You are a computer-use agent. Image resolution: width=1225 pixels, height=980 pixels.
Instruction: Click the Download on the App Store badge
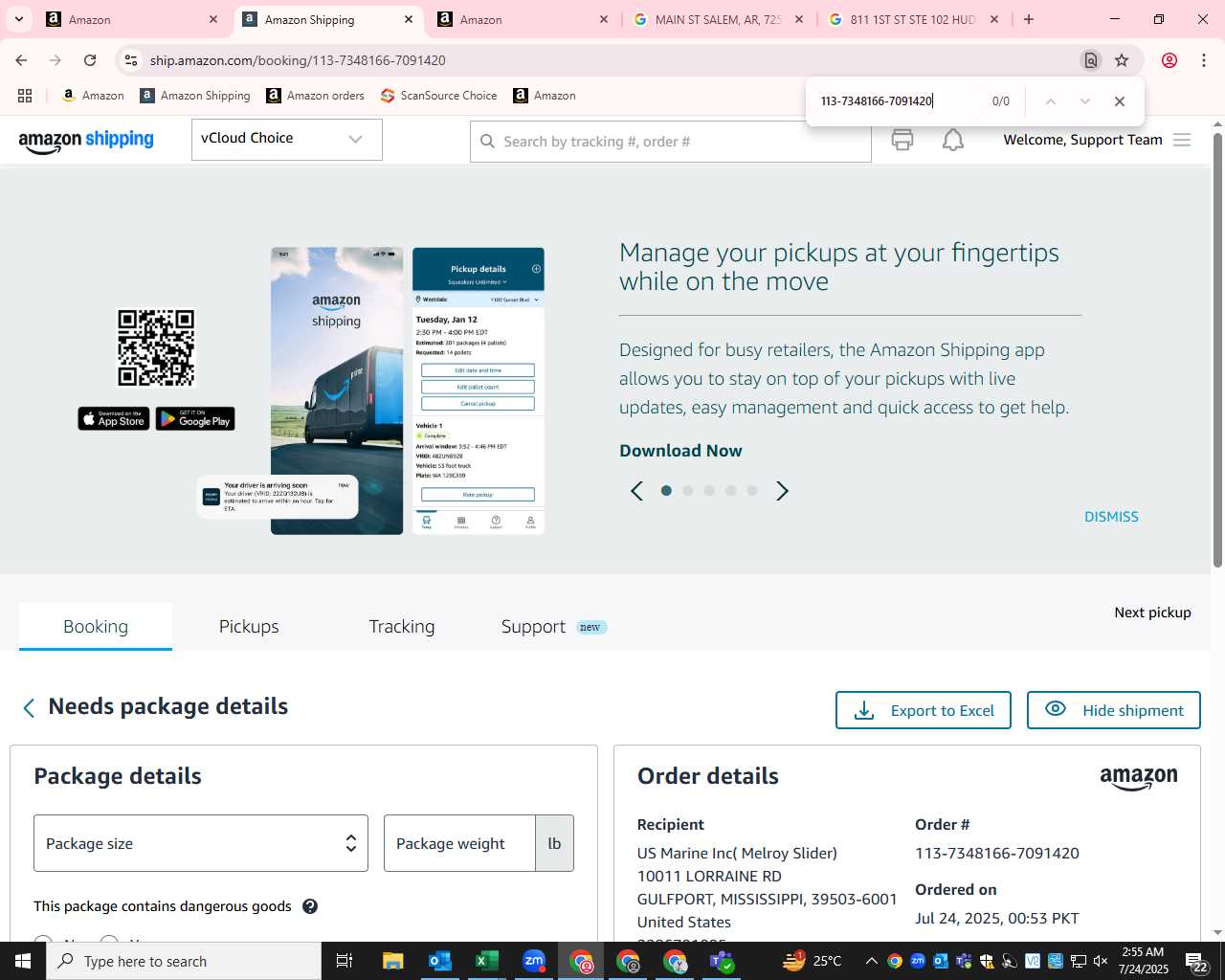114,419
